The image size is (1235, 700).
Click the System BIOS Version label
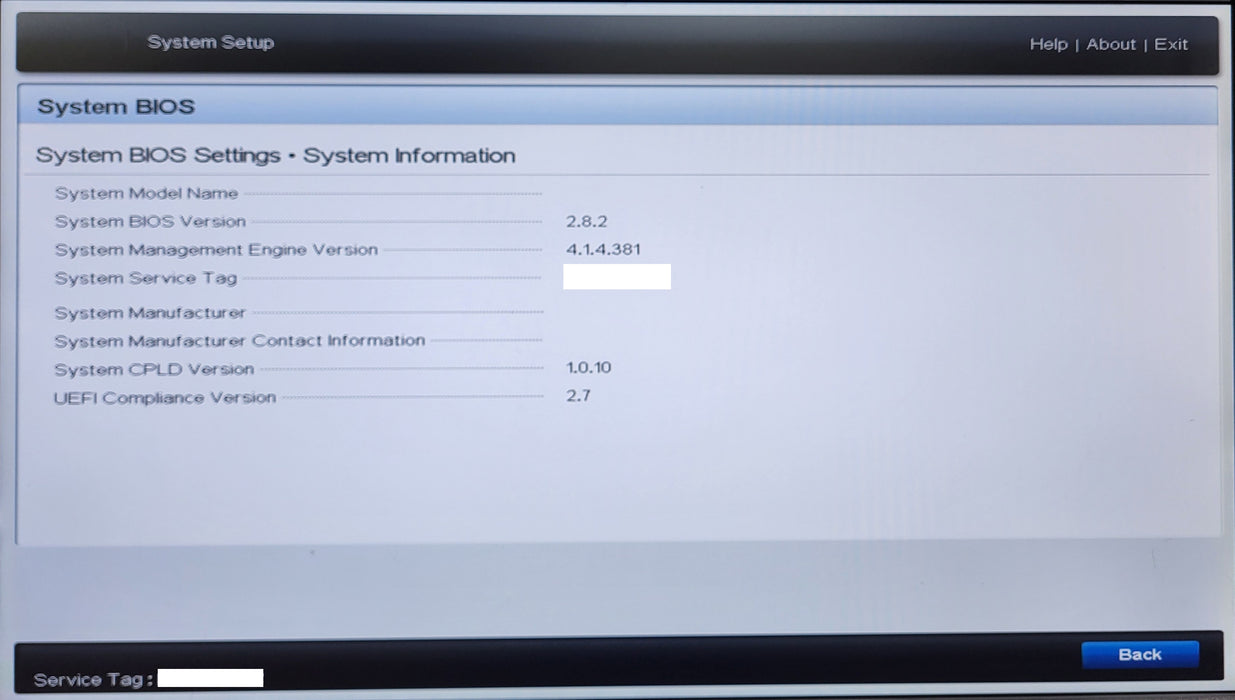click(150, 221)
